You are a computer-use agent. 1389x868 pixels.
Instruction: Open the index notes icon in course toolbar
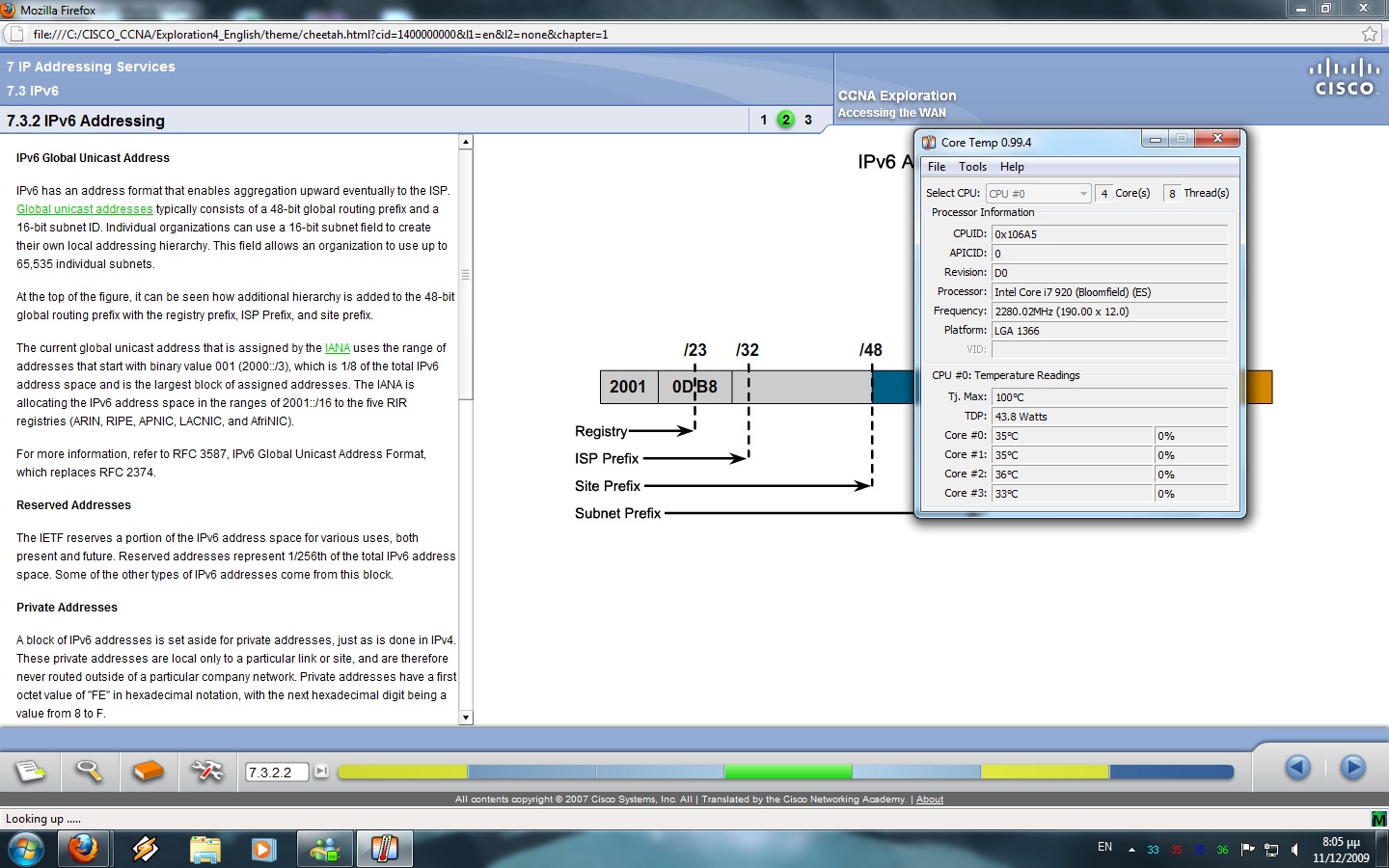[x=30, y=771]
